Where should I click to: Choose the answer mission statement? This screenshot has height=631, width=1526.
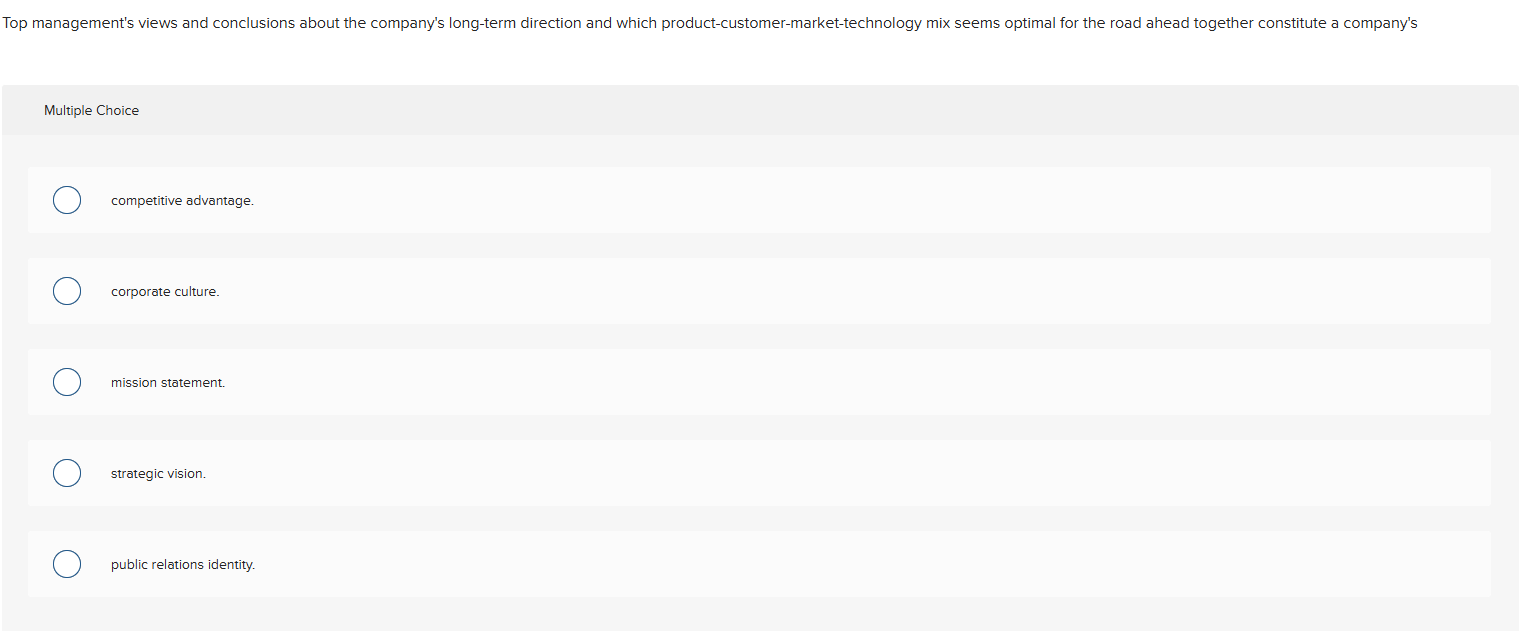point(168,382)
